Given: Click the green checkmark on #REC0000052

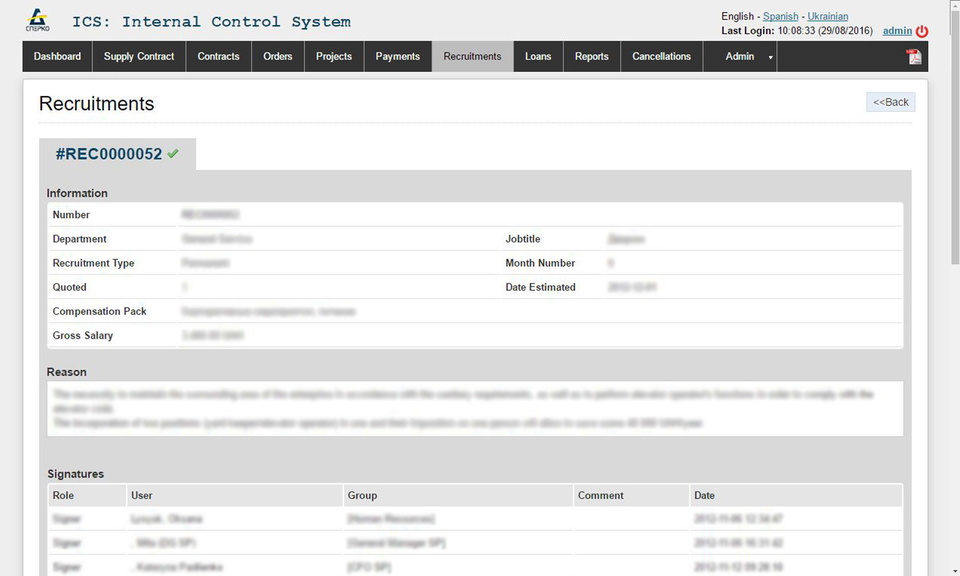Looking at the screenshot, I should pyautogui.click(x=172, y=154).
